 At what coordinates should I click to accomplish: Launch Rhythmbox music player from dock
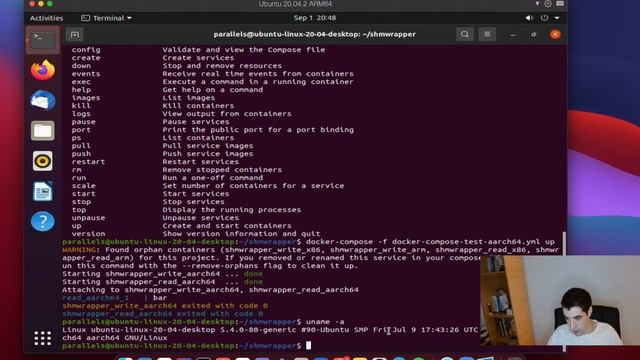pyautogui.click(x=42, y=161)
